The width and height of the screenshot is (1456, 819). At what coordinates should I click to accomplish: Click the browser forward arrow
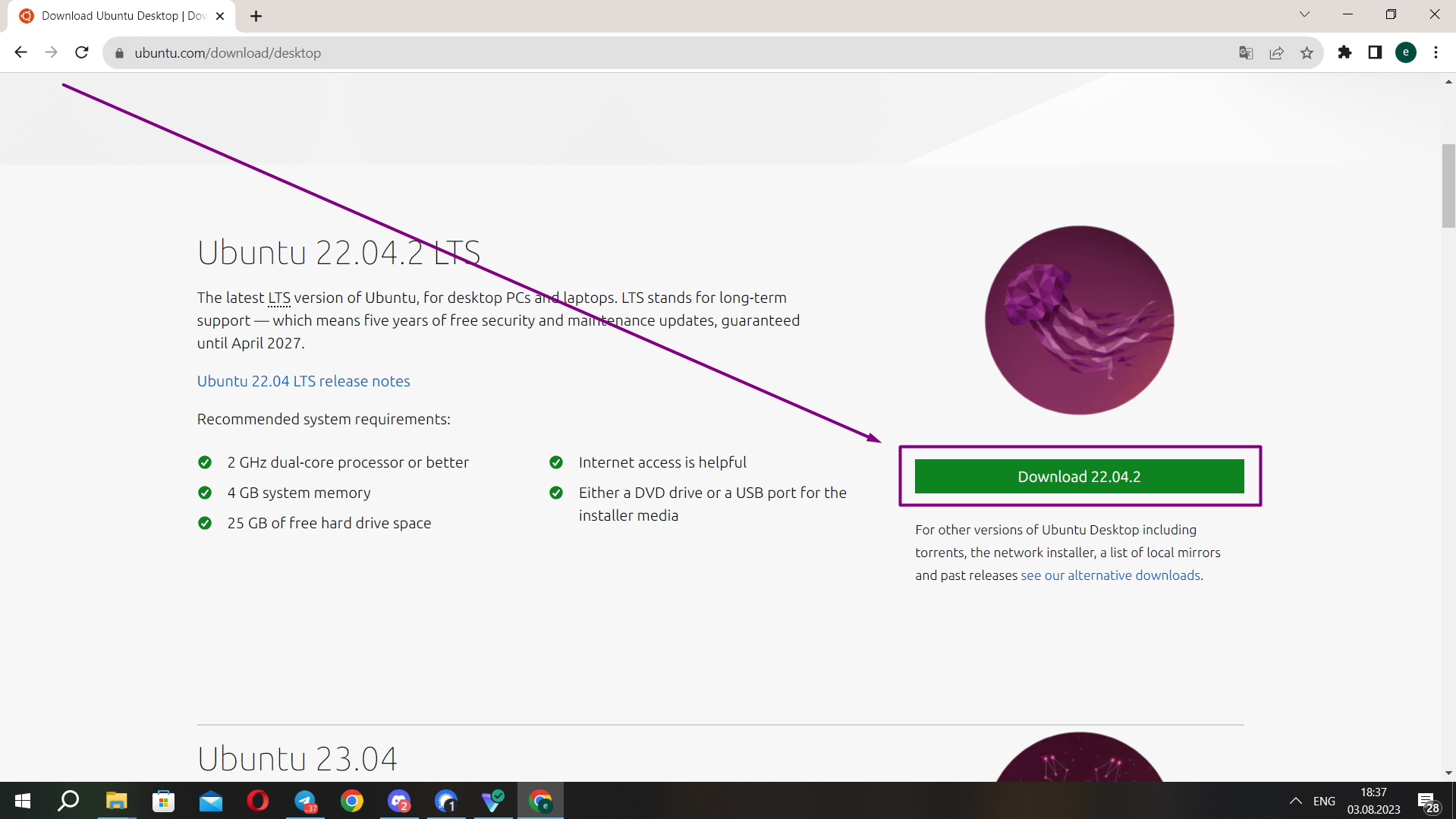(x=51, y=52)
